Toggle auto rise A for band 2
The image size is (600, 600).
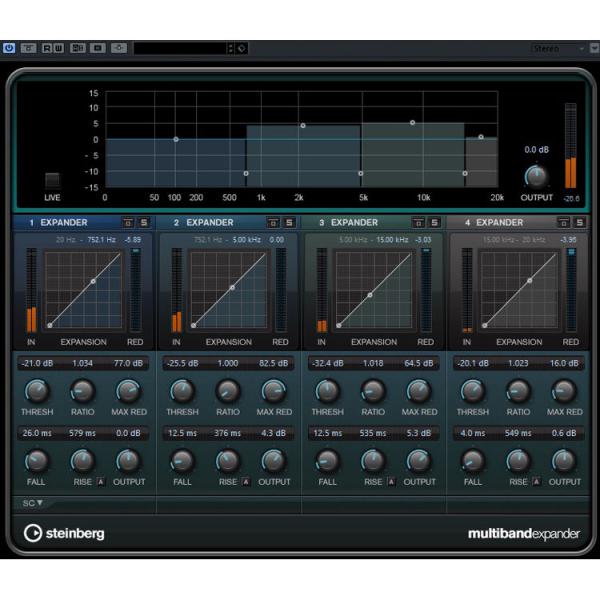coord(246,482)
